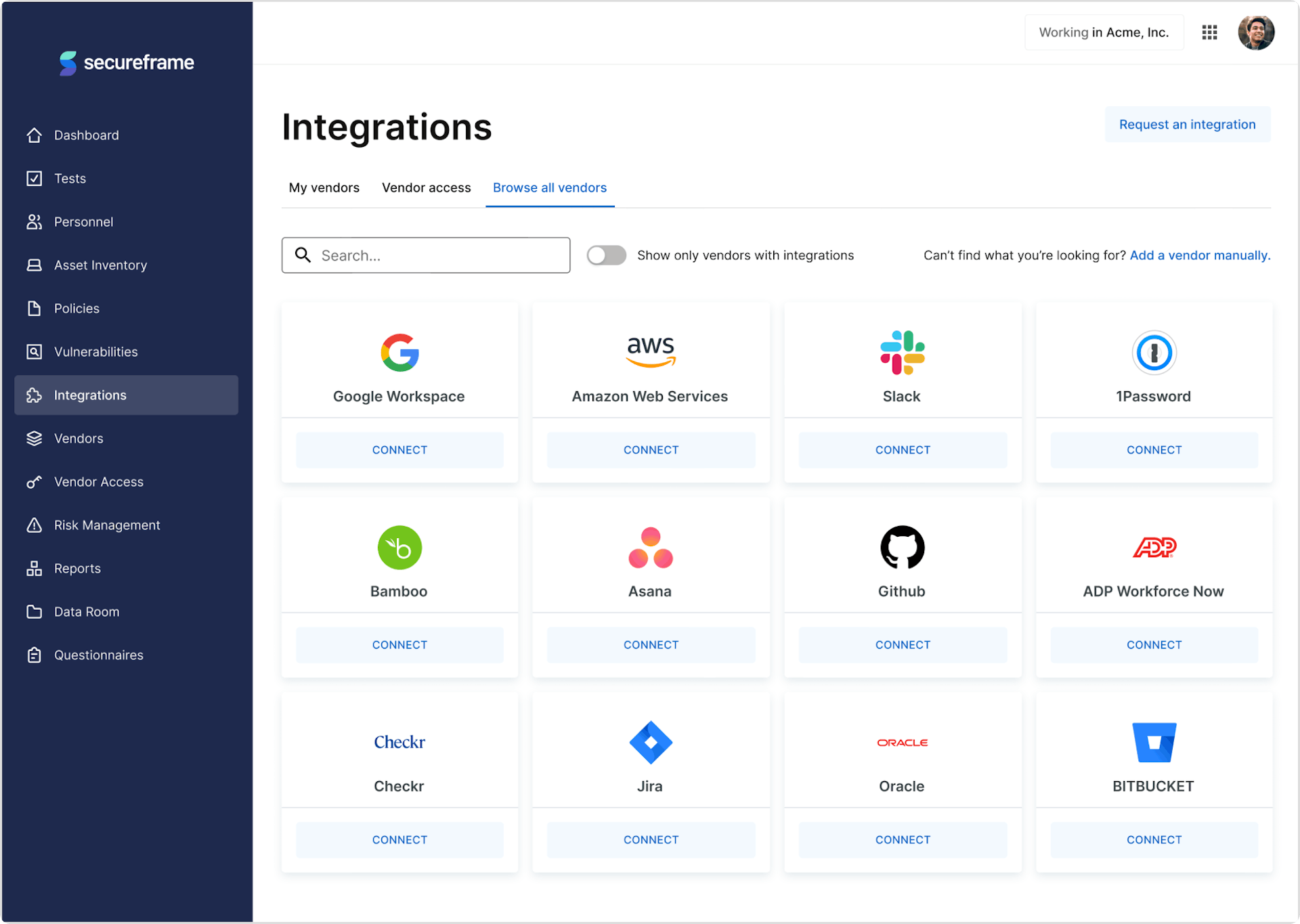Image resolution: width=1300 pixels, height=924 pixels.
Task: Click the Risk Management warning triangle icon
Action: click(x=34, y=525)
